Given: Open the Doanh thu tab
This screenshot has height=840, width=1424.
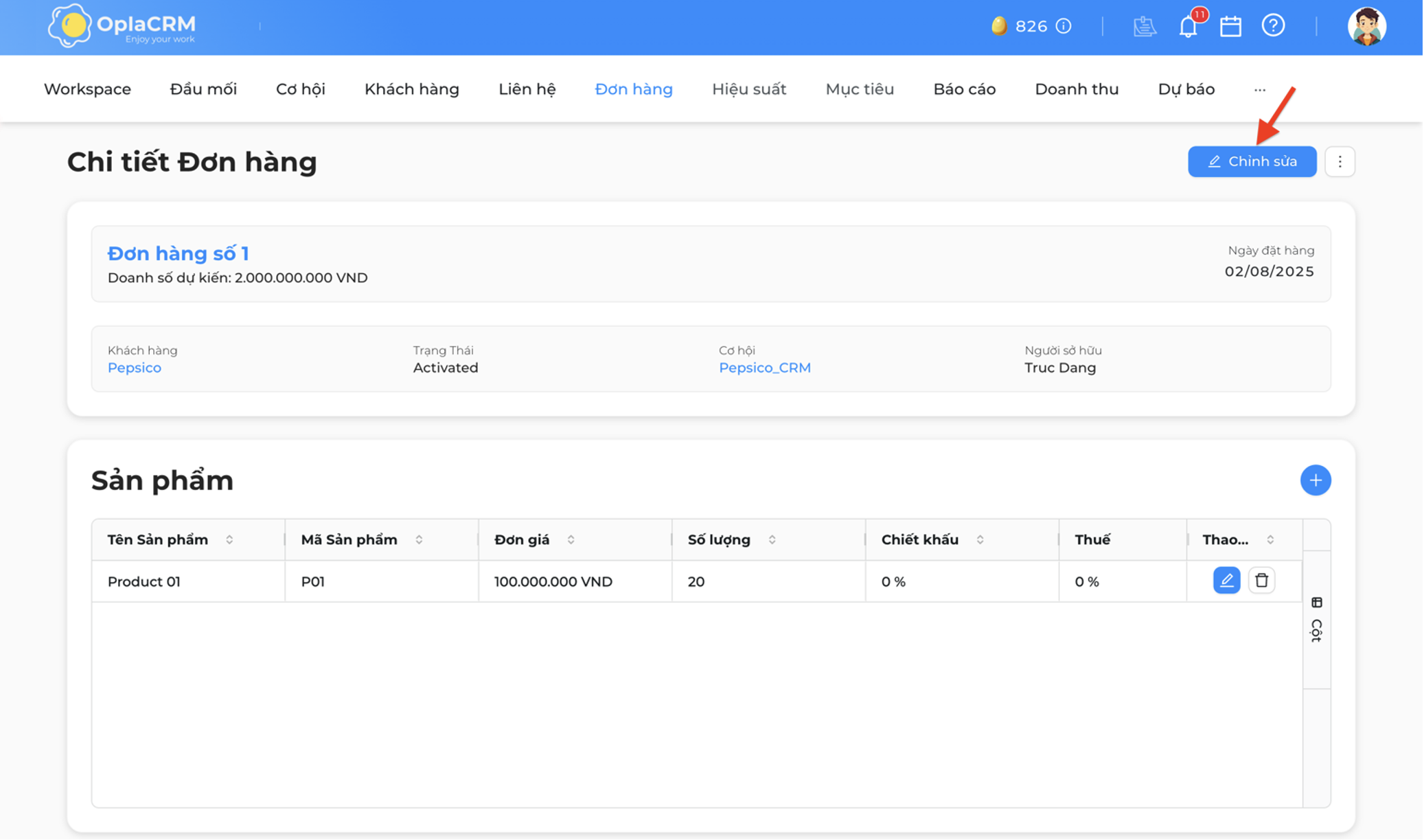Looking at the screenshot, I should pyautogui.click(x=1077, y=89).
